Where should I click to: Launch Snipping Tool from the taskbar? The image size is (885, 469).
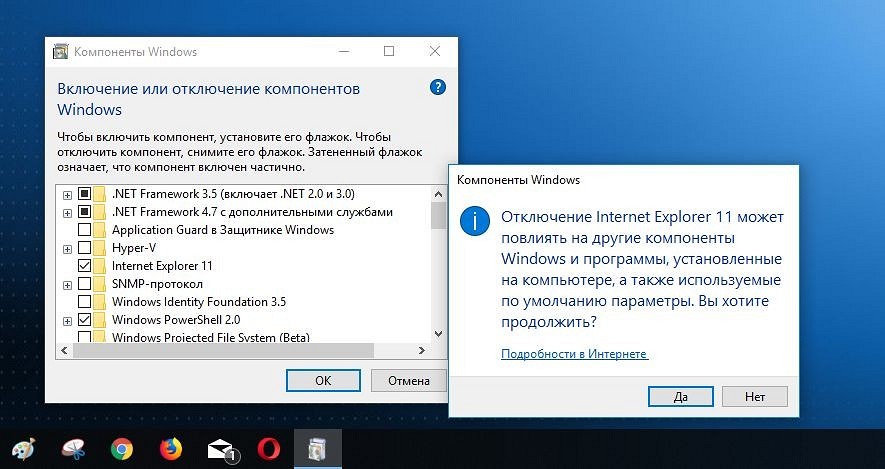(x=73, y=450)
